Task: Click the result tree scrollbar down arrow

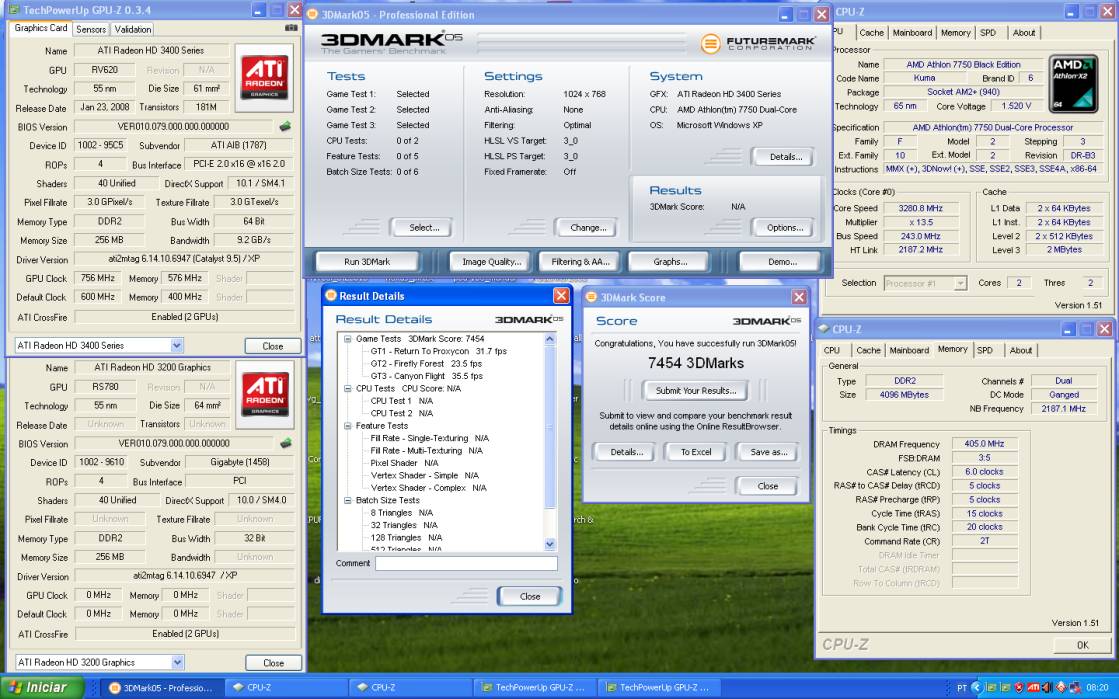Action: 550,544
